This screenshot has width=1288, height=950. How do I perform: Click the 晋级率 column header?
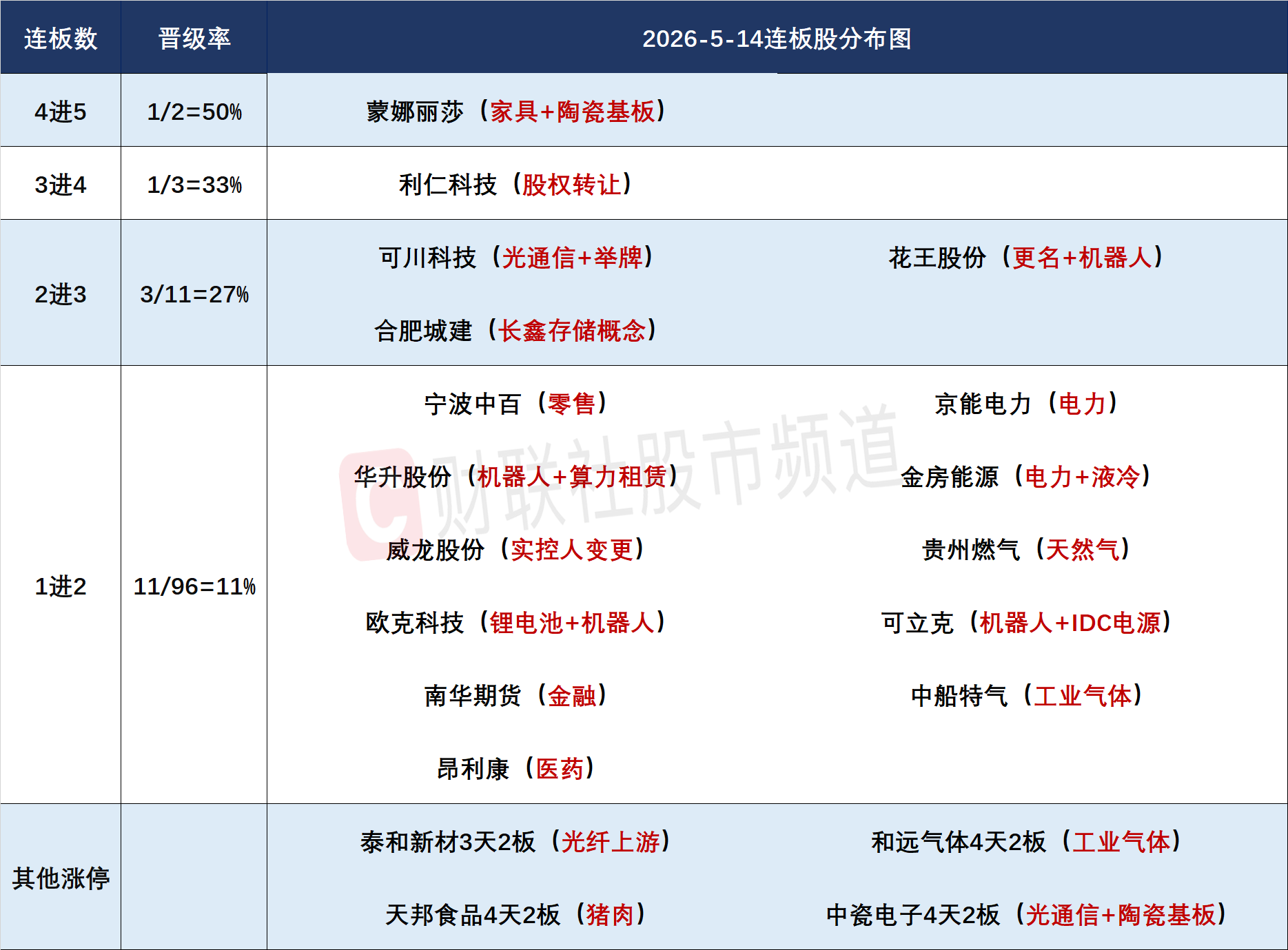[x=194, y=39]
